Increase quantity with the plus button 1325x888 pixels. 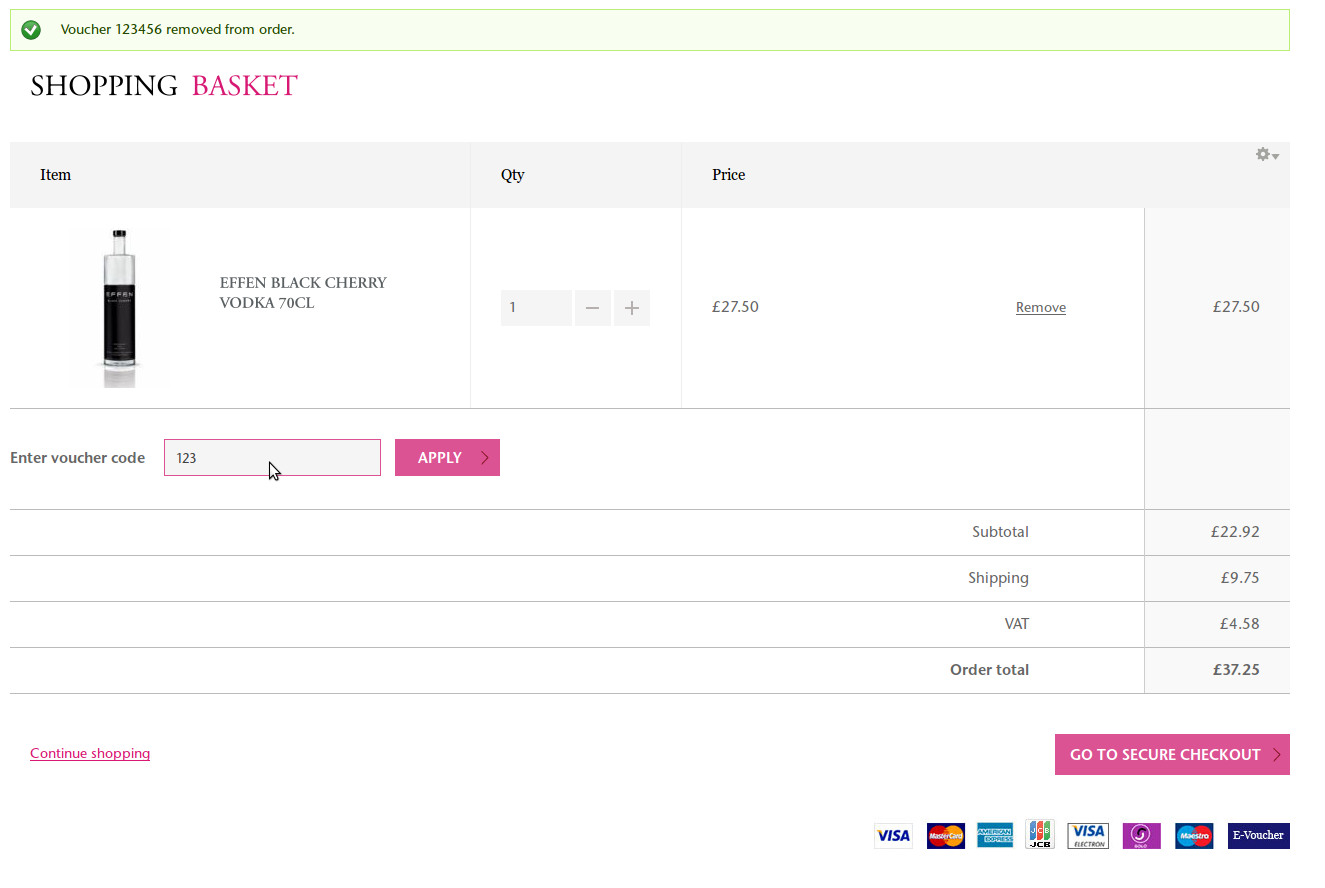(632, 308)
